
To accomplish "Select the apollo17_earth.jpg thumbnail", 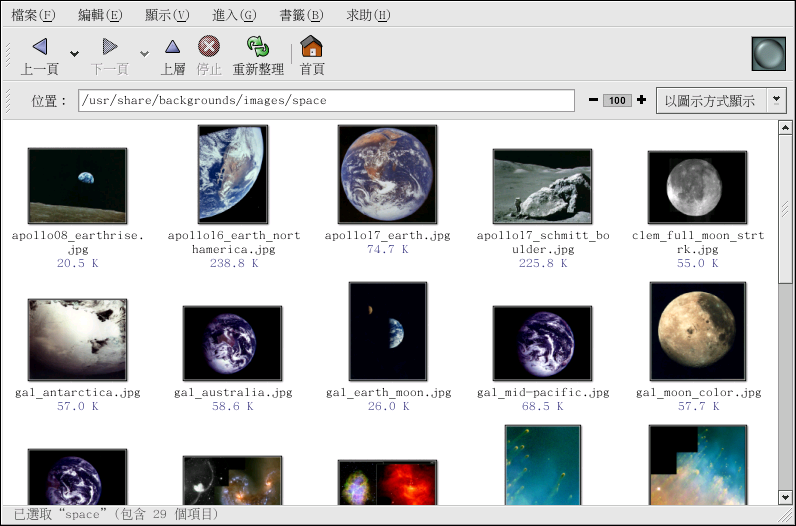I will (387, 174).
